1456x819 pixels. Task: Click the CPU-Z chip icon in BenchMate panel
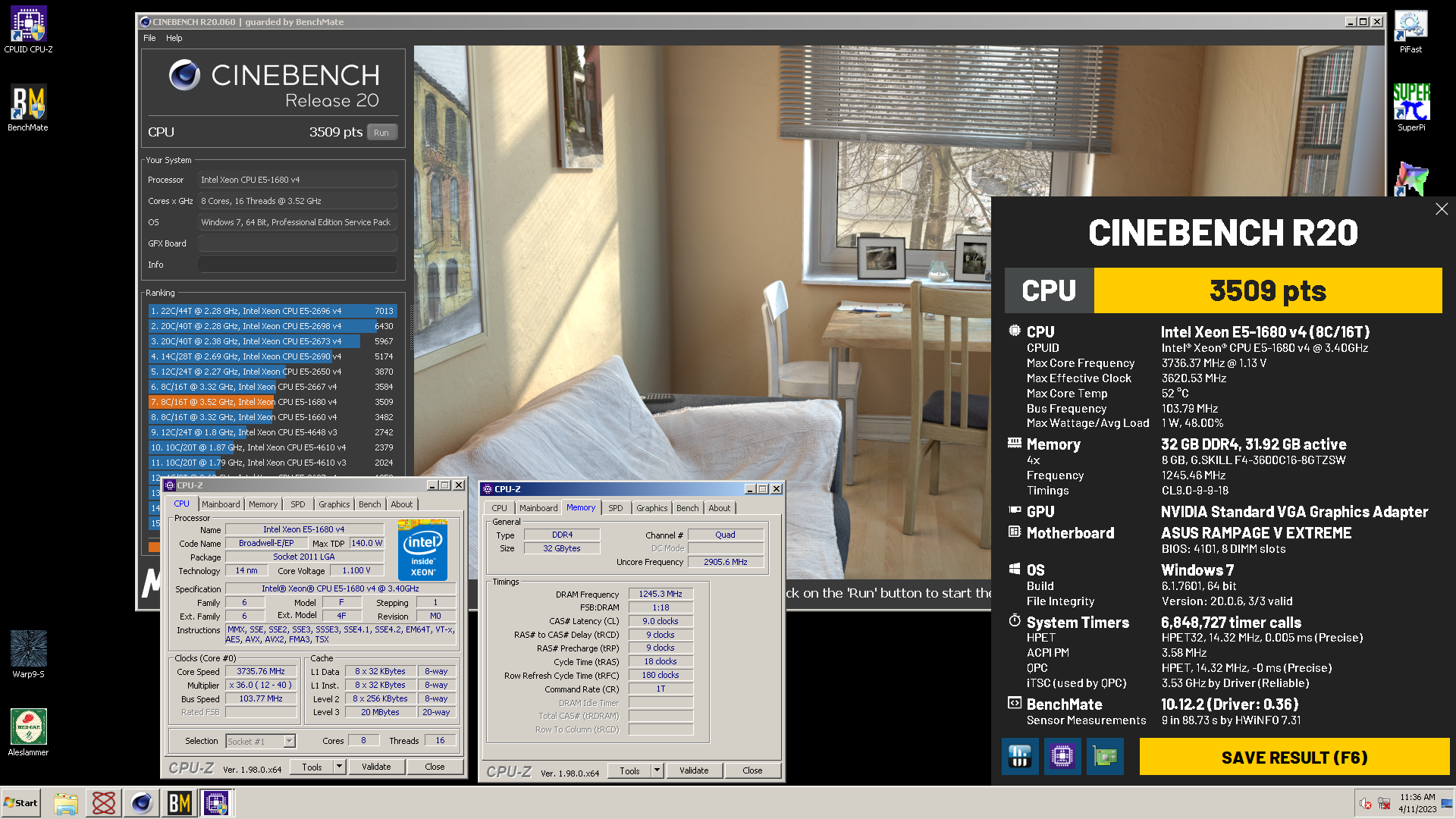(x=1062, y=756)
